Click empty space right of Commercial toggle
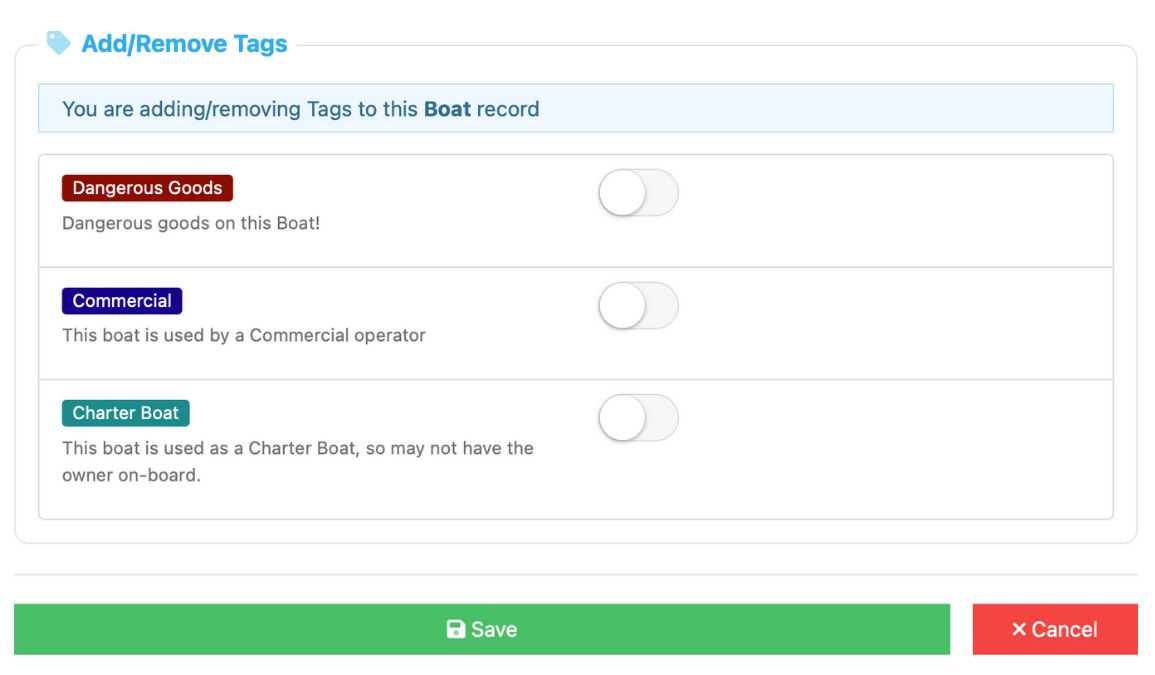 (890, 322)
